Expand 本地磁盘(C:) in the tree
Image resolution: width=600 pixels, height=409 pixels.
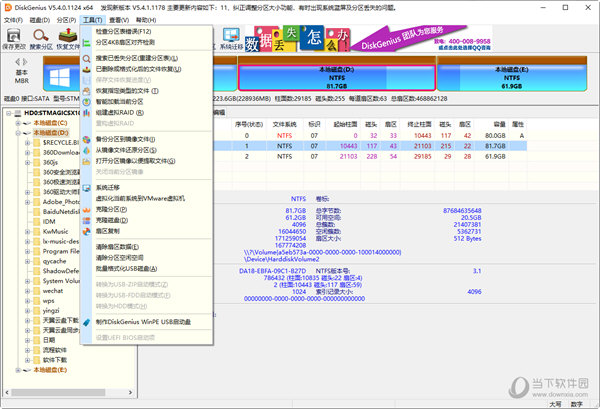[x=18, y=123]
